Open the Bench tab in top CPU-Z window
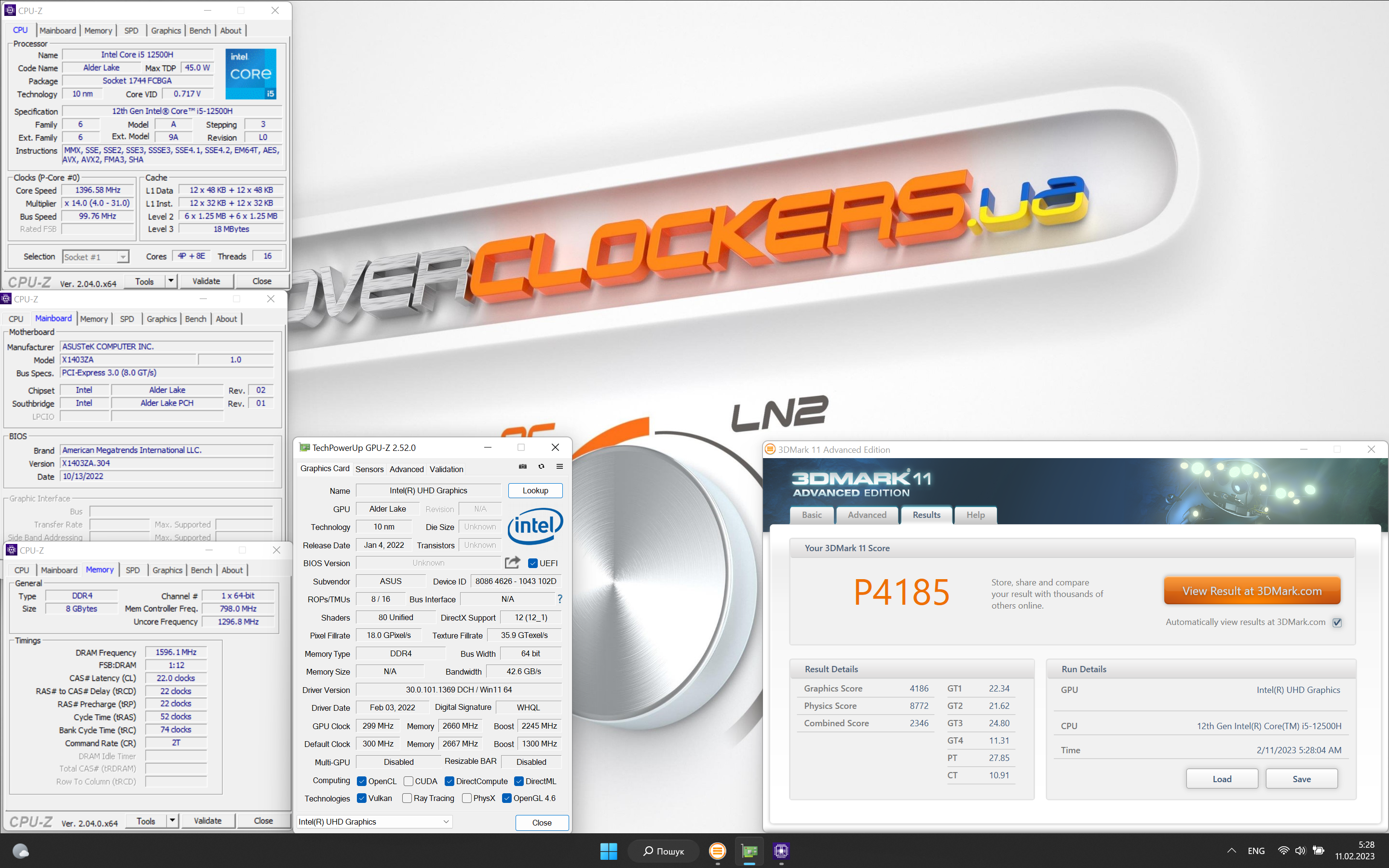 (200, 30)
